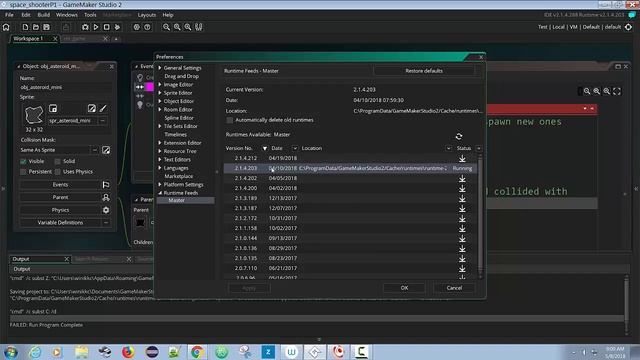Click the magenta event color swatch

coord(149,87)
